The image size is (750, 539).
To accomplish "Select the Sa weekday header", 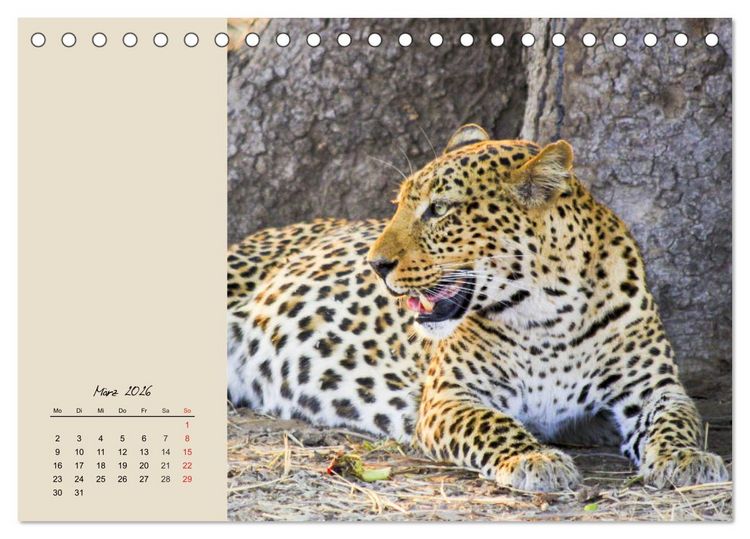I will point(165,411).
